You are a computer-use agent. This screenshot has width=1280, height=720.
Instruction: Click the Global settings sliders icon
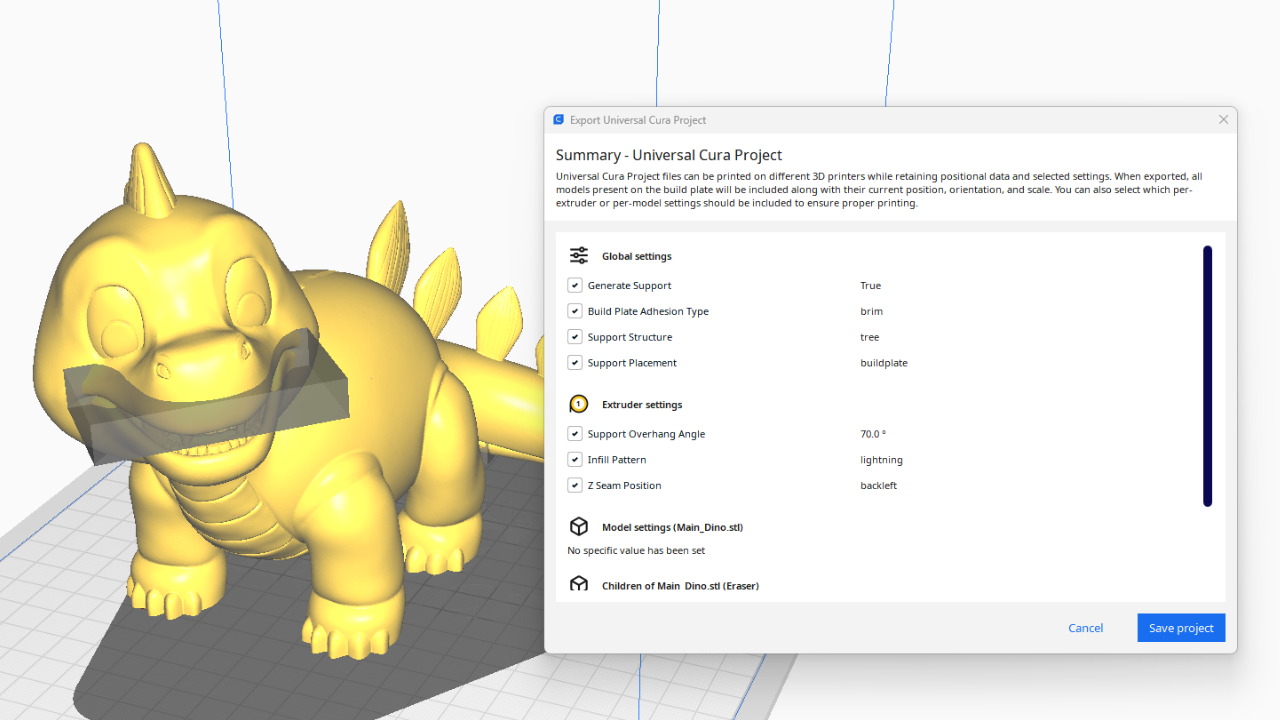[578, 255]
